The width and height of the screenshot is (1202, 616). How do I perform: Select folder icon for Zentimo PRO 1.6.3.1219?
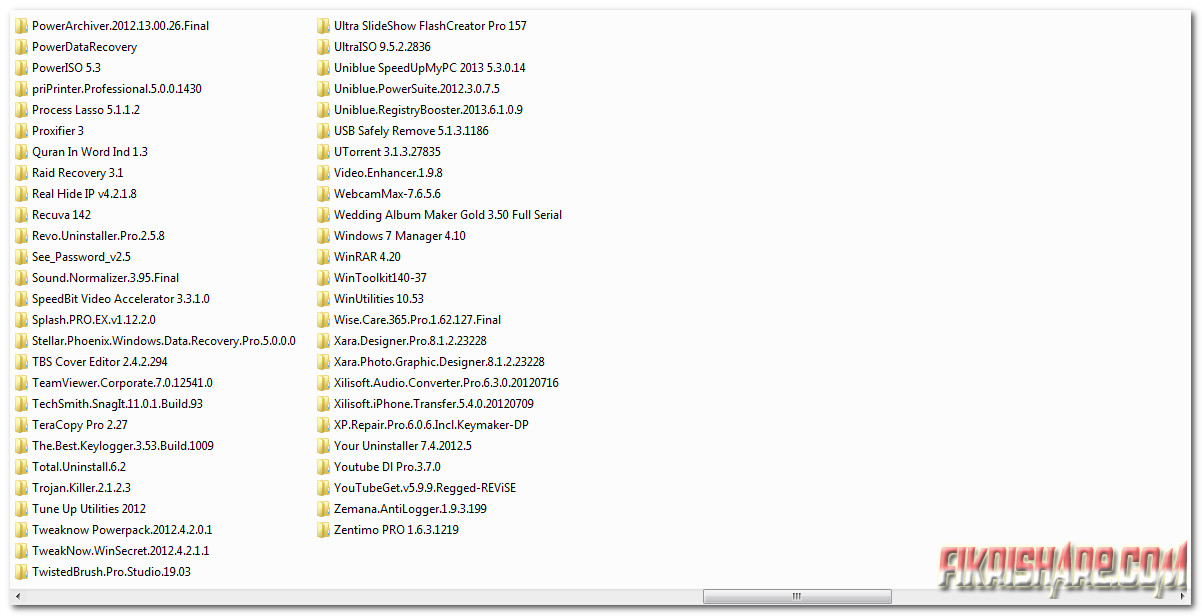tap(324, 530)
